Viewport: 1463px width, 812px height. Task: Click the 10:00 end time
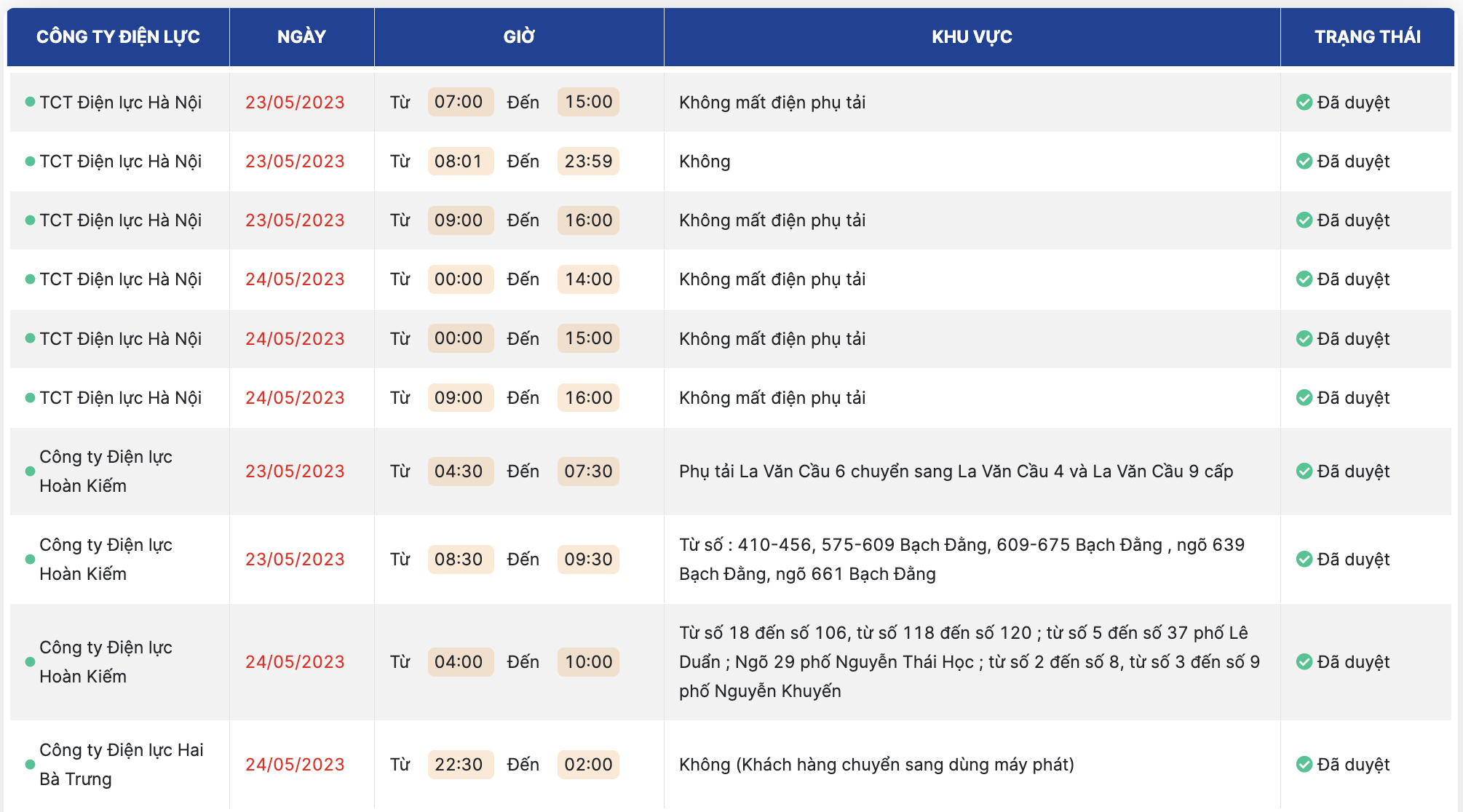click(588, 661)
